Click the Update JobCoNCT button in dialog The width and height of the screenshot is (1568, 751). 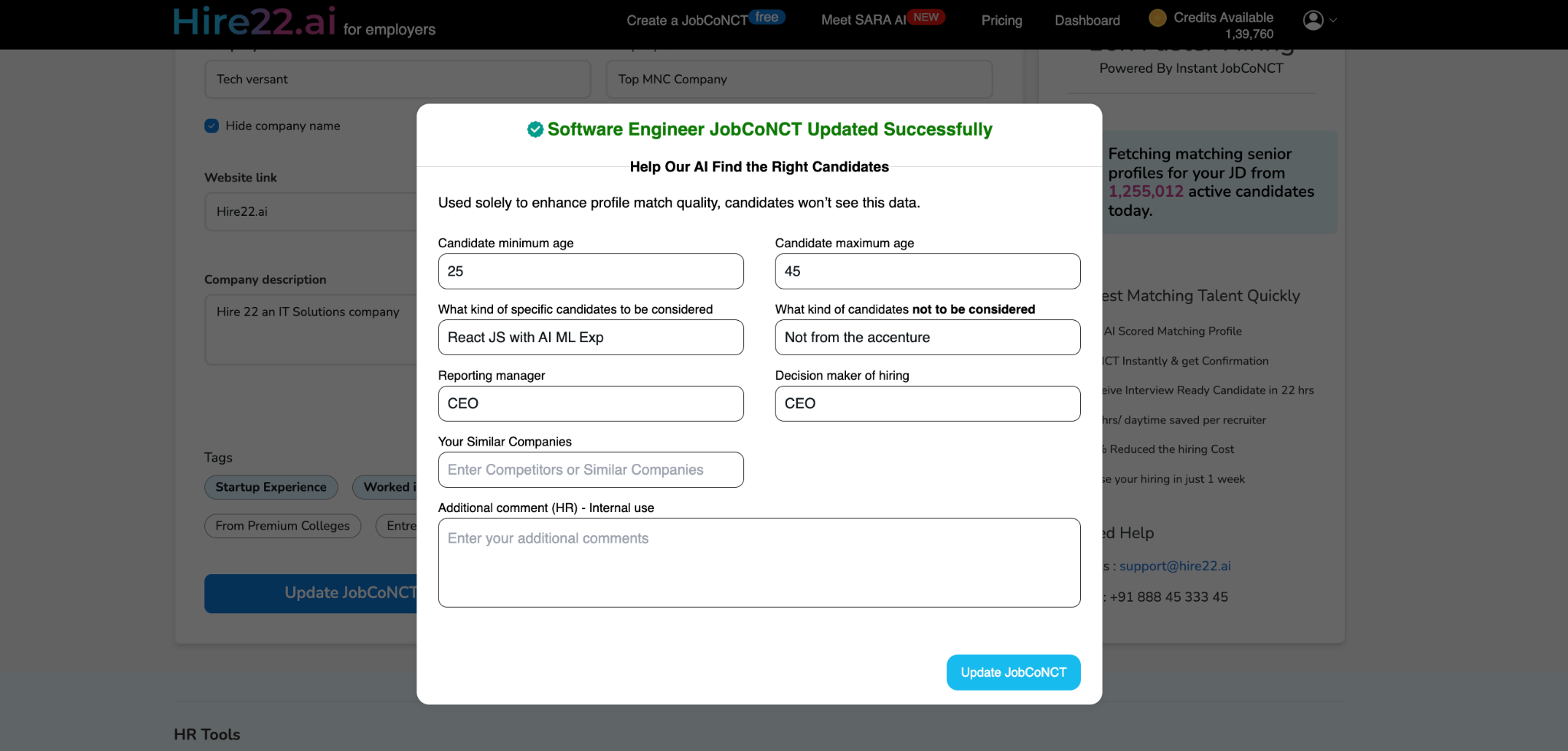point(1013,672)
